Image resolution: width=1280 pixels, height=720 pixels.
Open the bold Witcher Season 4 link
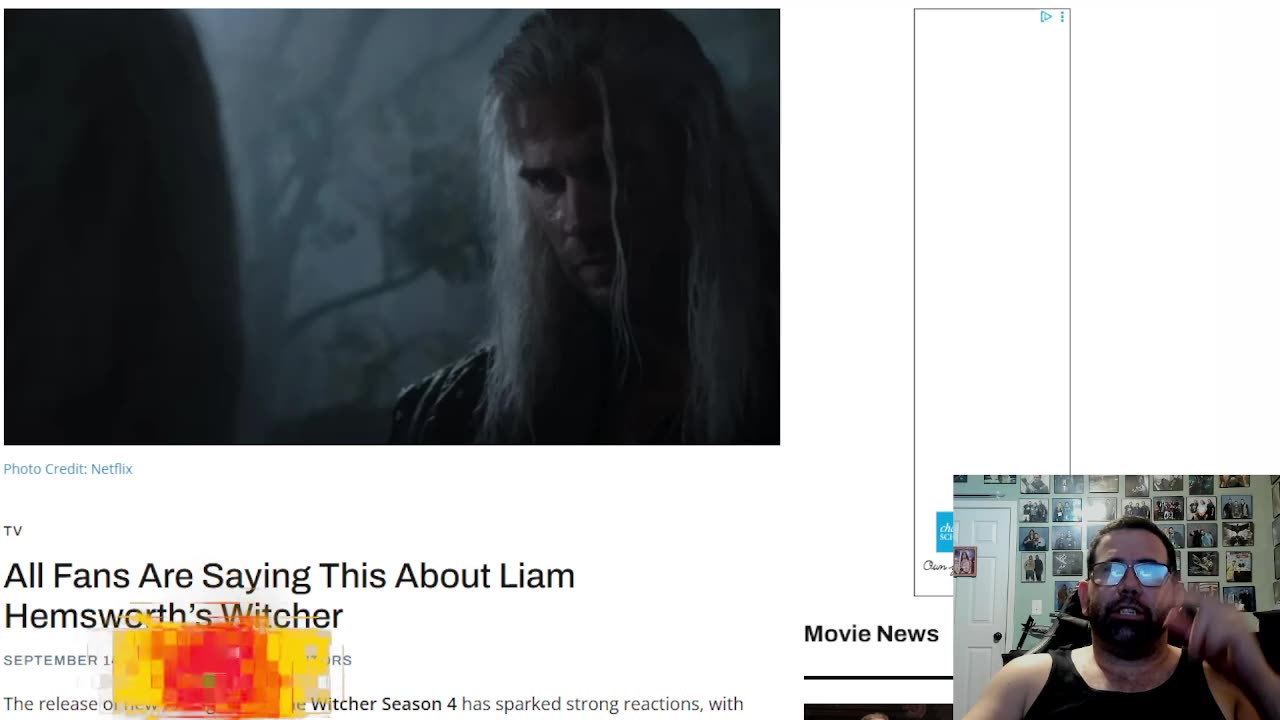click(x=384, y=704)
